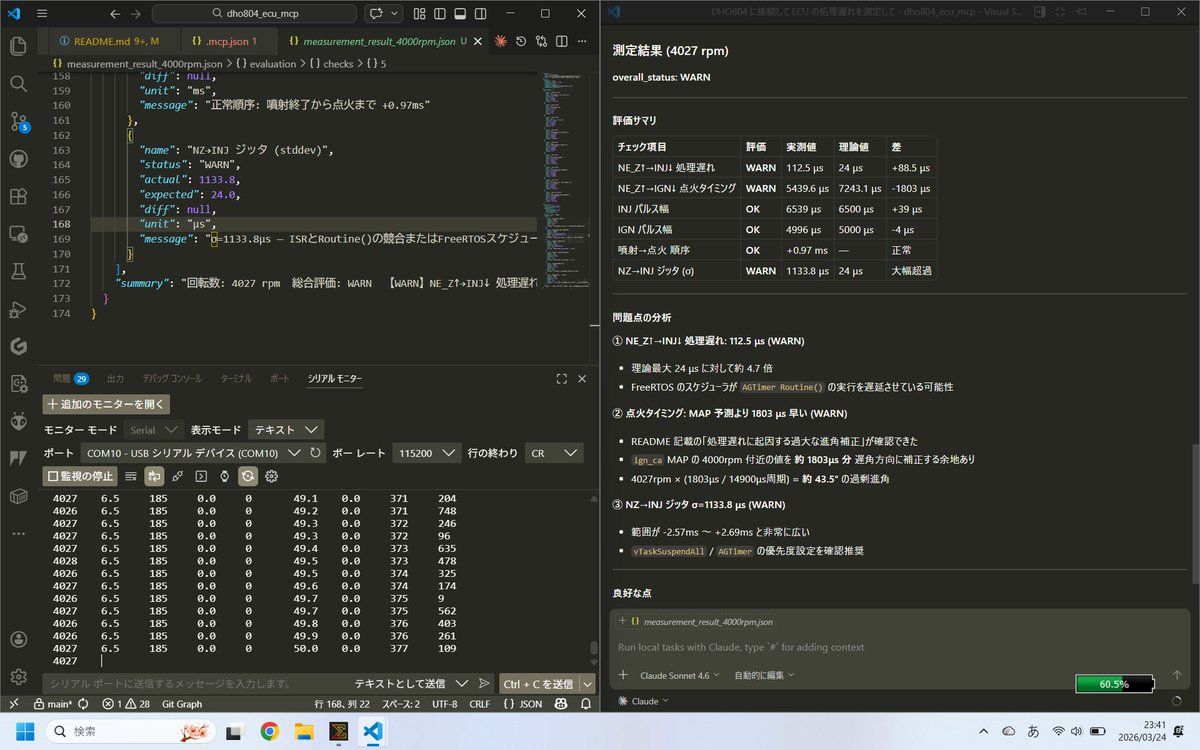The image size is (1200, 750).
Task: Toggle the timestamp option in serial monitor
Action: [x=224, y=477]
